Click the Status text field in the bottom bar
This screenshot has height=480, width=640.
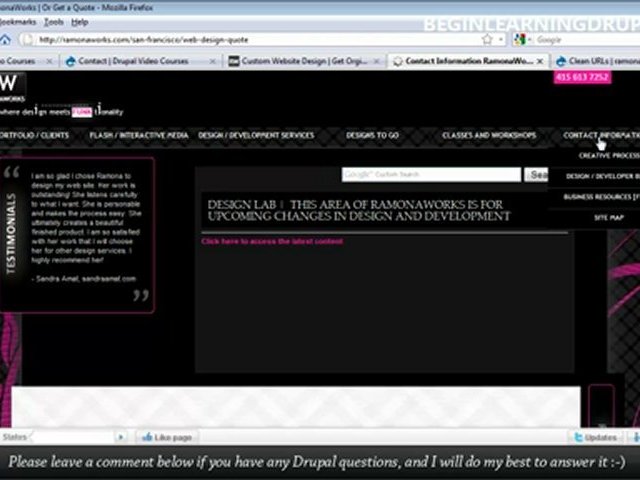(x=73, y=437)
